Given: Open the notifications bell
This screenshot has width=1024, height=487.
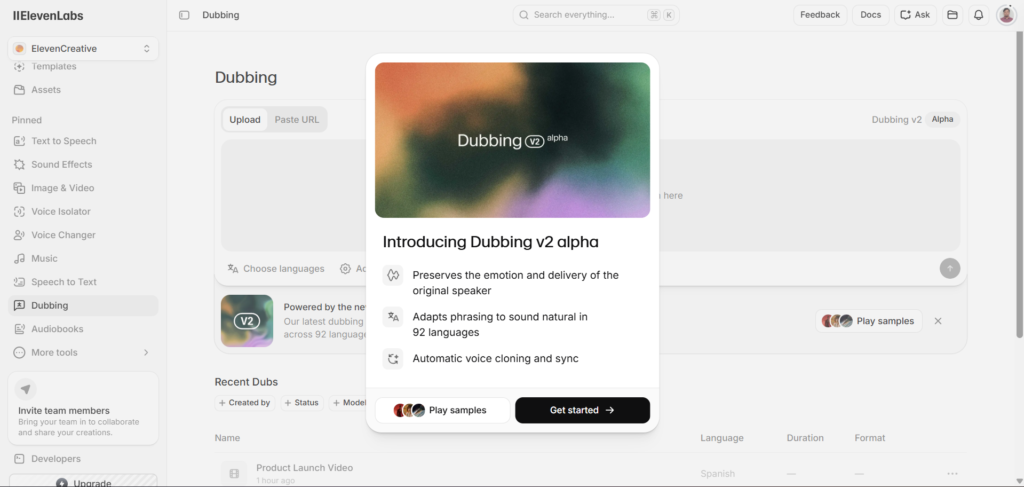Looking at the screenshot, I should pyautogui.click(x=978, y=15).
